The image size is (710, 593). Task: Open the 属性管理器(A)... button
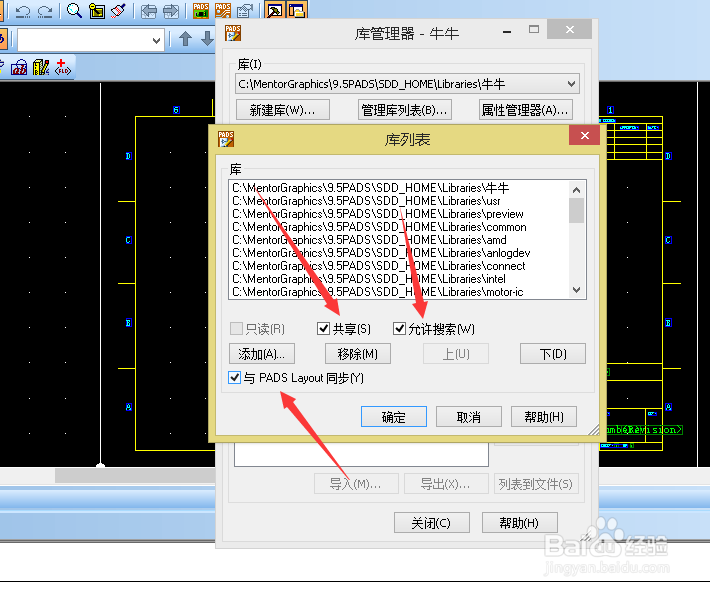point(525,110)
